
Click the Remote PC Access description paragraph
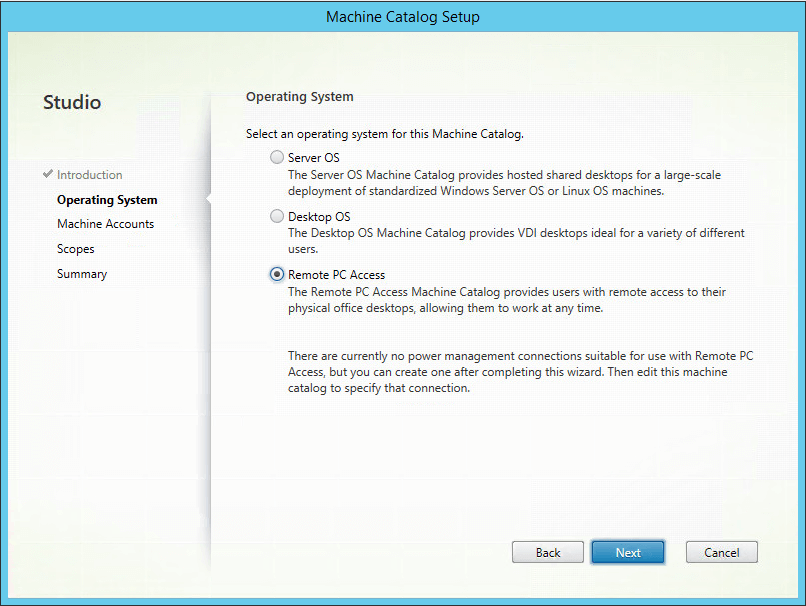click(507, 300)
